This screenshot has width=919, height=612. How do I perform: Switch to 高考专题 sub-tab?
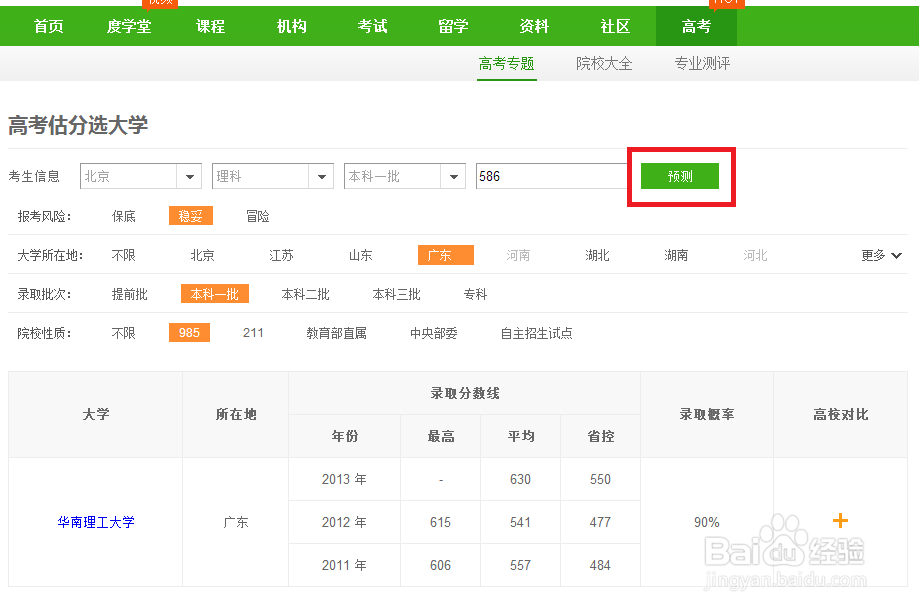(x=506, y=63)
